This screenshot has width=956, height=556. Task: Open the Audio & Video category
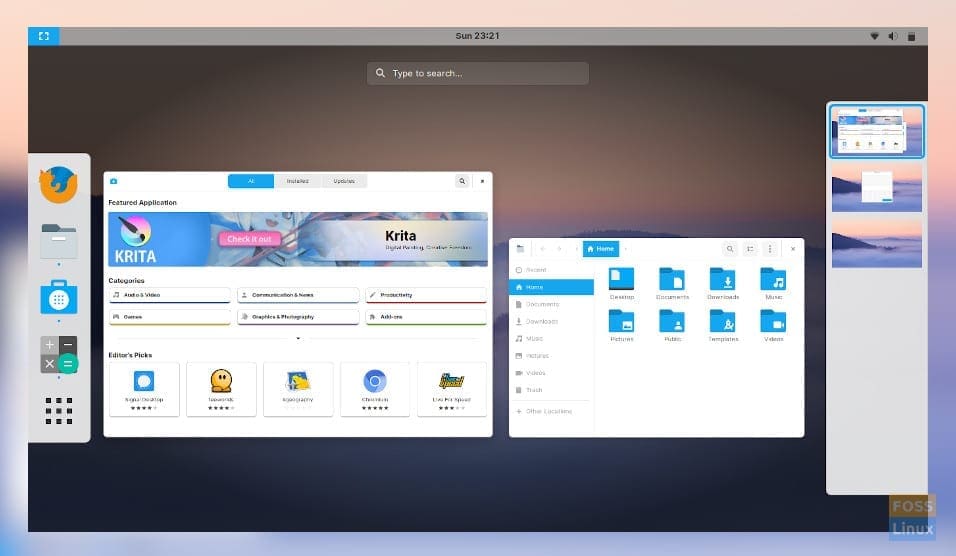(x=169, y=295)
